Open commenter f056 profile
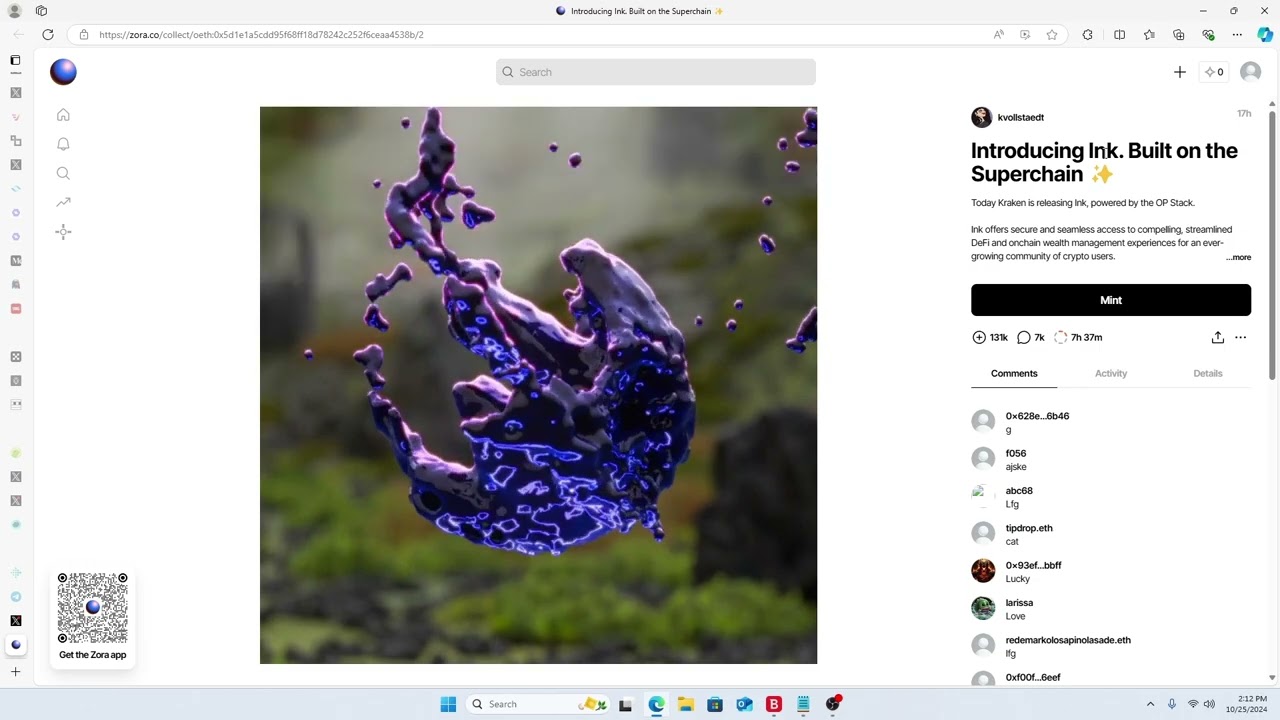1280x720 pixels. [x=1016, y=453]
